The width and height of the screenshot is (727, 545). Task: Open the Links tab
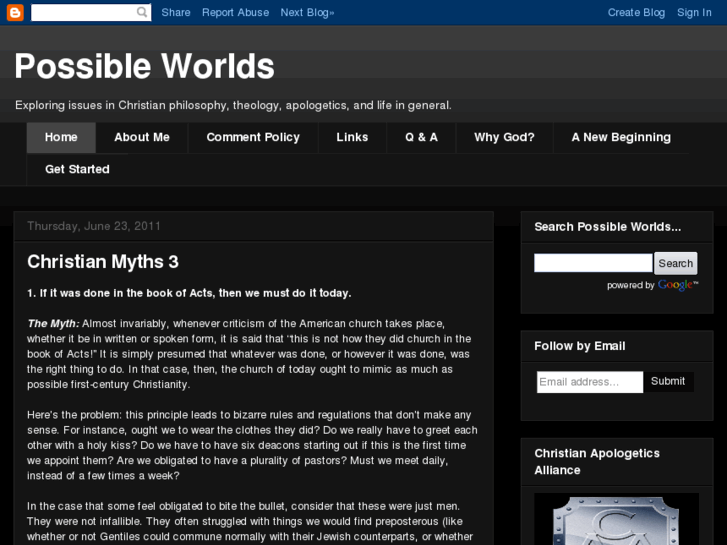coord(352,137)
